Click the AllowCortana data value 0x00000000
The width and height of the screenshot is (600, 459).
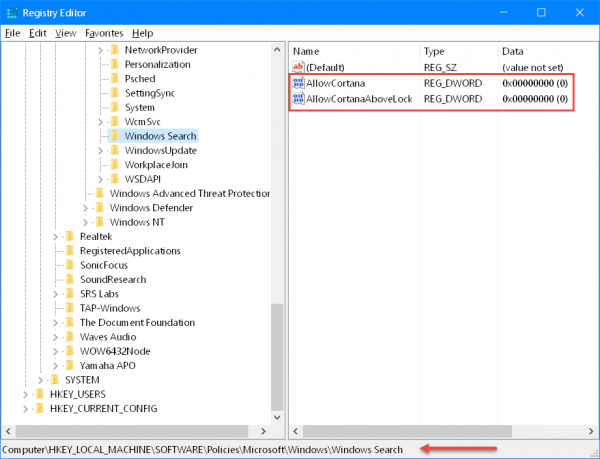click(535, 83)
